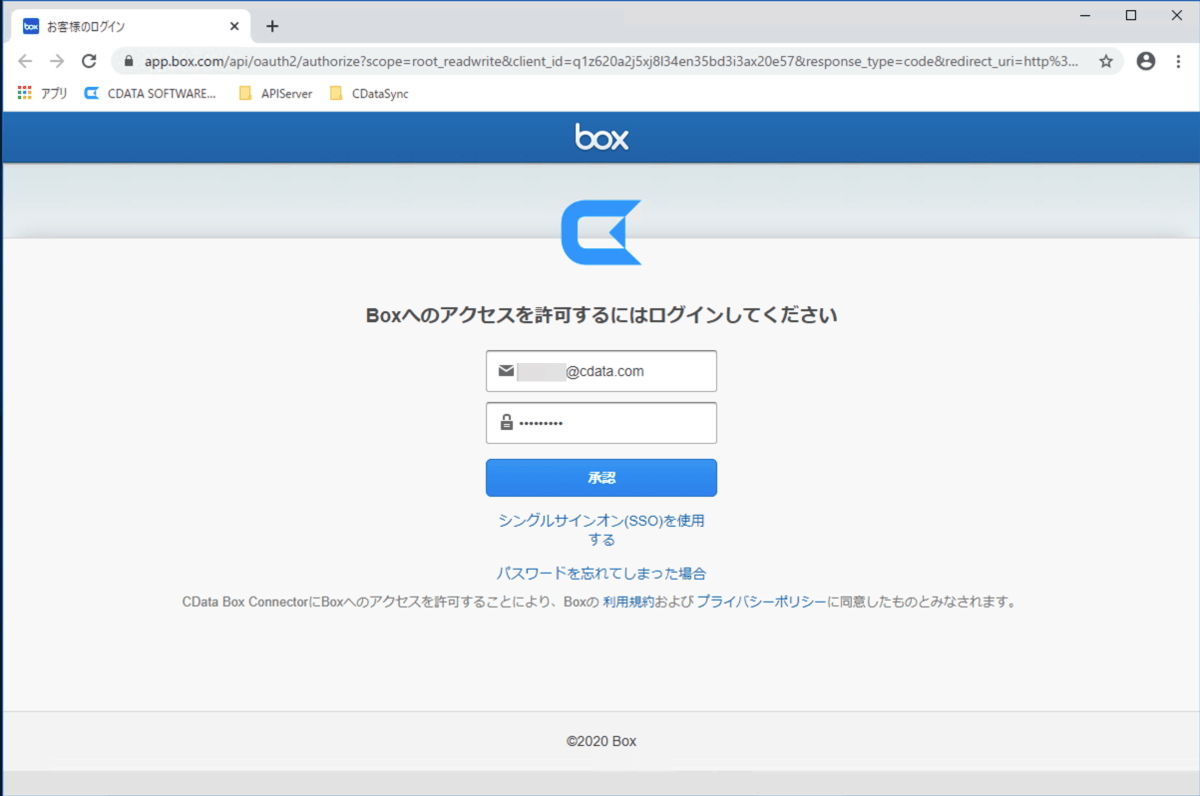Close the お客様のログイン tab
The width and height of the screenshot is (1200, 796).
click(235, 26)
